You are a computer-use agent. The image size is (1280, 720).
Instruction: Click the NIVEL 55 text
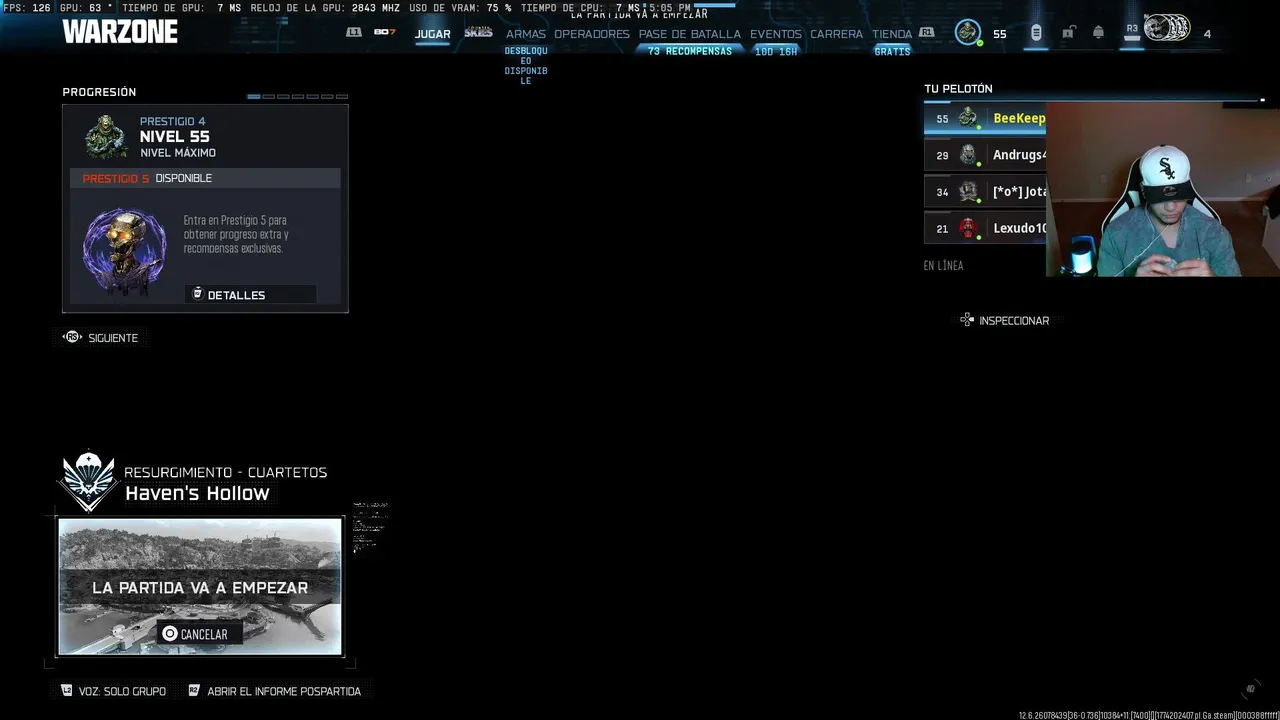click(x=174, y=137)
